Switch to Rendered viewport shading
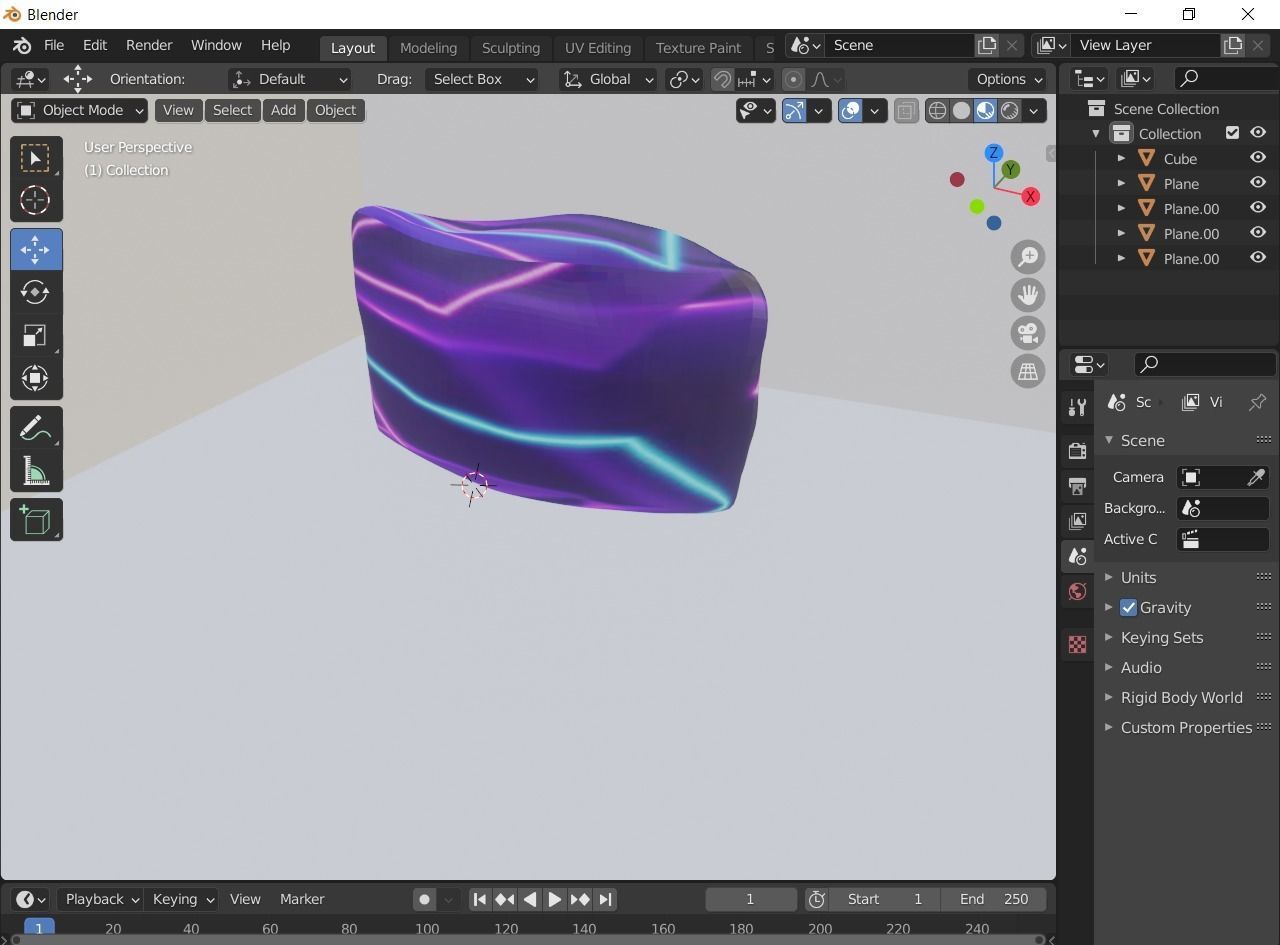The height and width of the screenshot is (945, 1280). (1009, 110)
